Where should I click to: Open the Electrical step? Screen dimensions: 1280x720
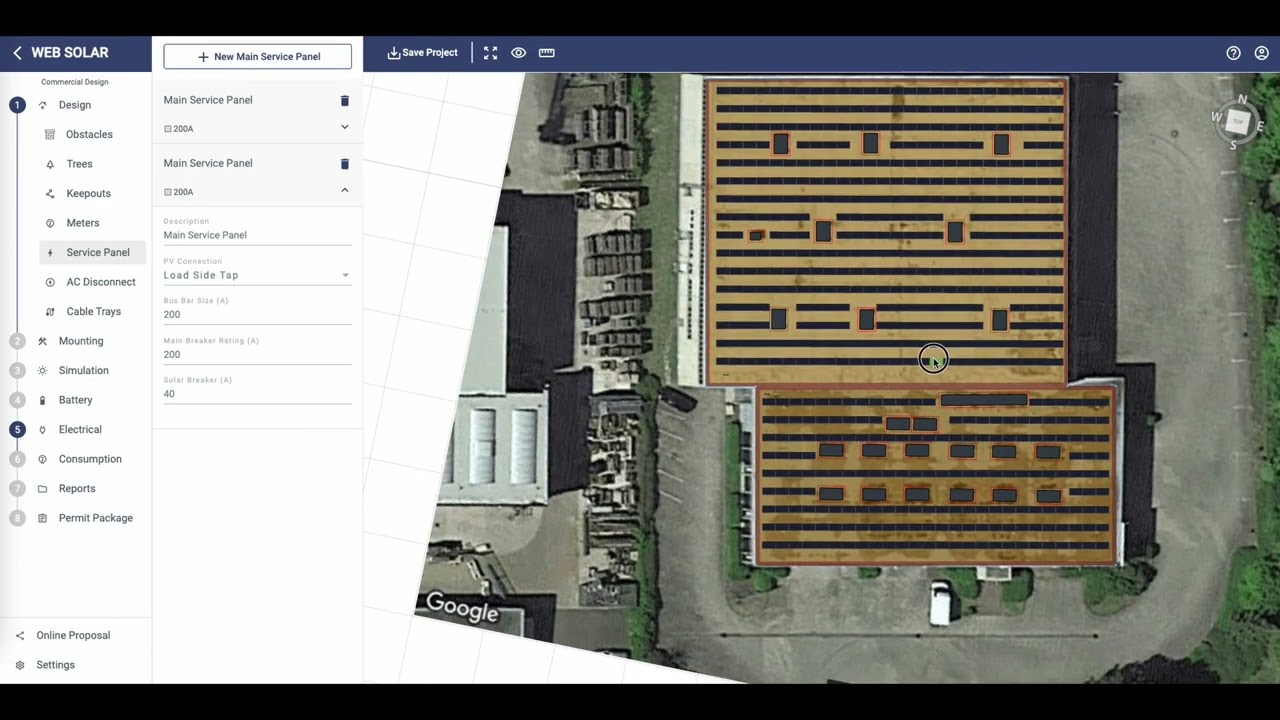tap(80, 429)
